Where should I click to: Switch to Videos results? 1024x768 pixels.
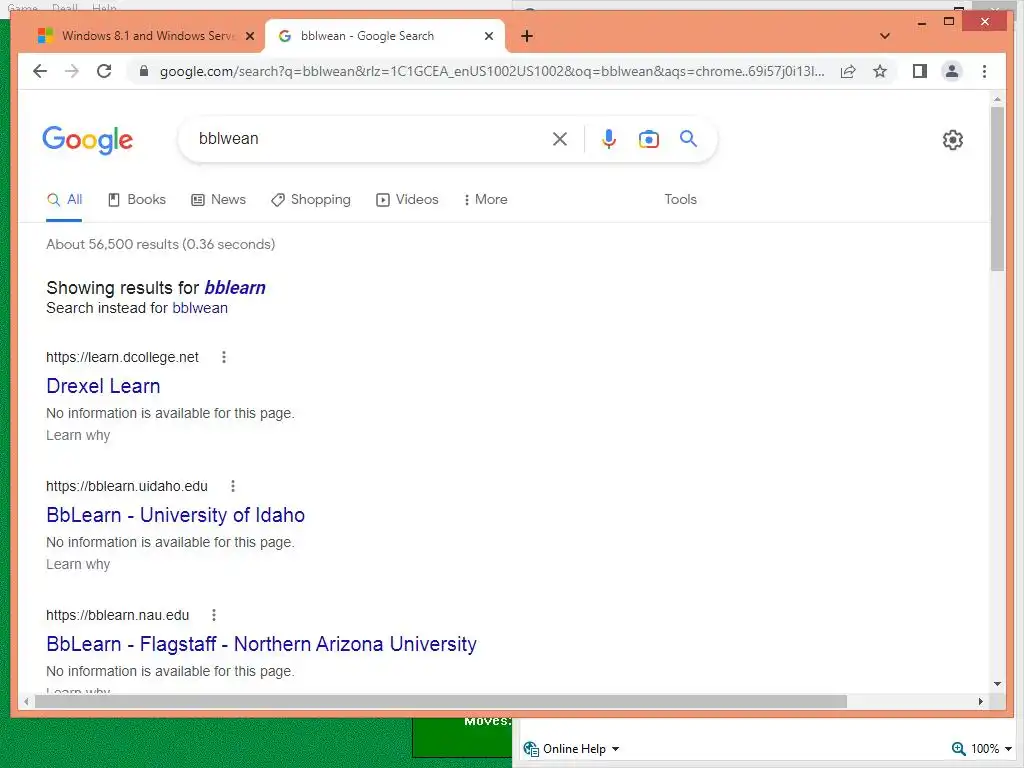pyautogui.click(x=407, y=199)
